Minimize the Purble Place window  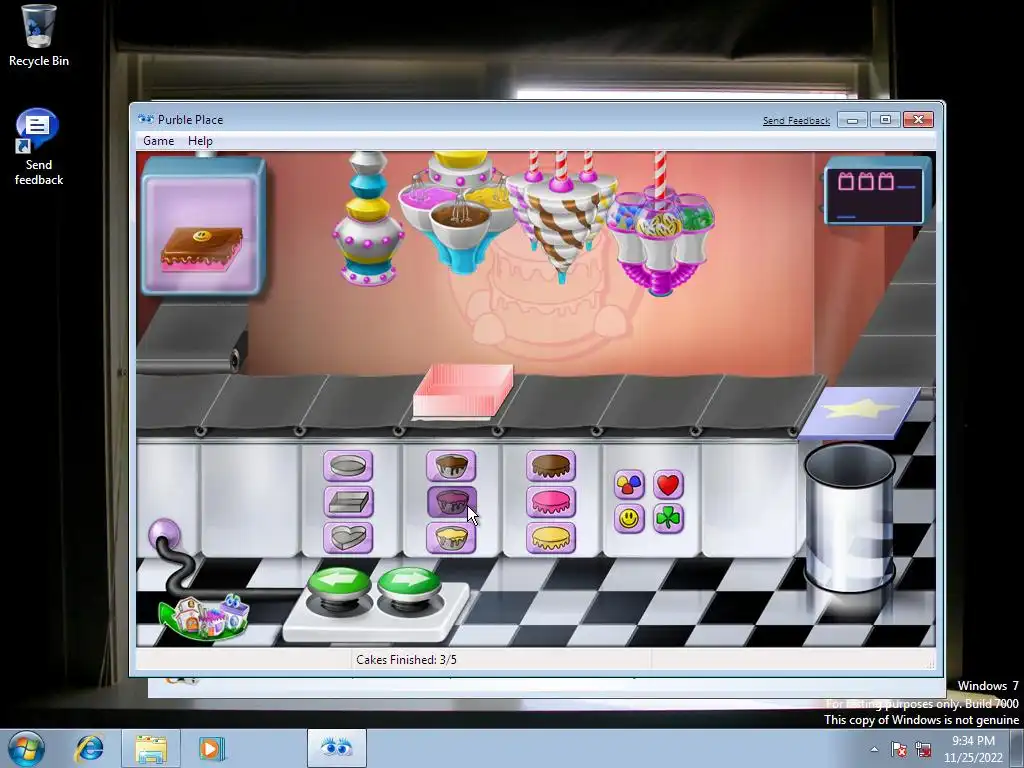point(852,120)
